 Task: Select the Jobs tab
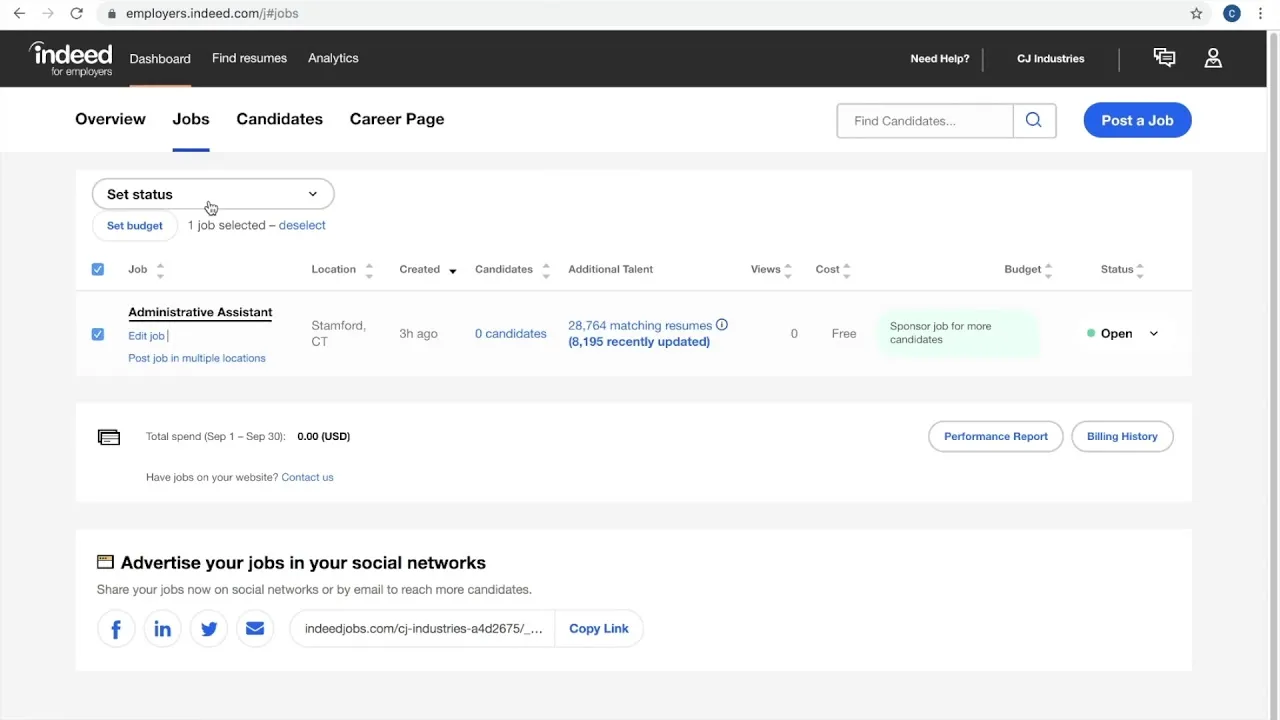pos(190,119)
